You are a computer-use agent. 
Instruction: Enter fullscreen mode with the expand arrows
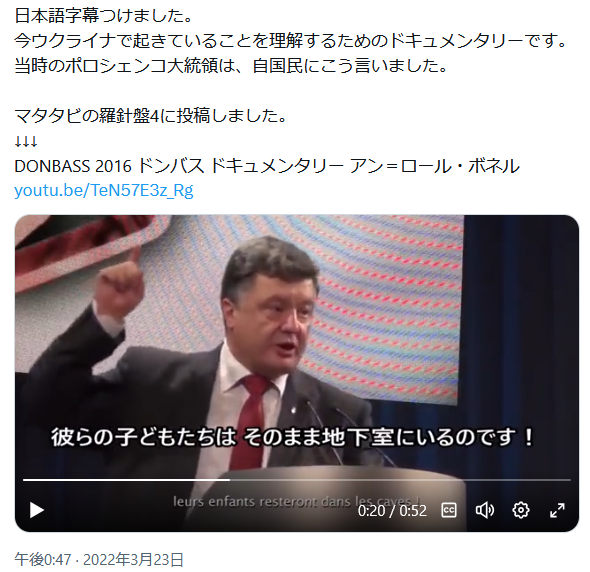pos(557,510)
